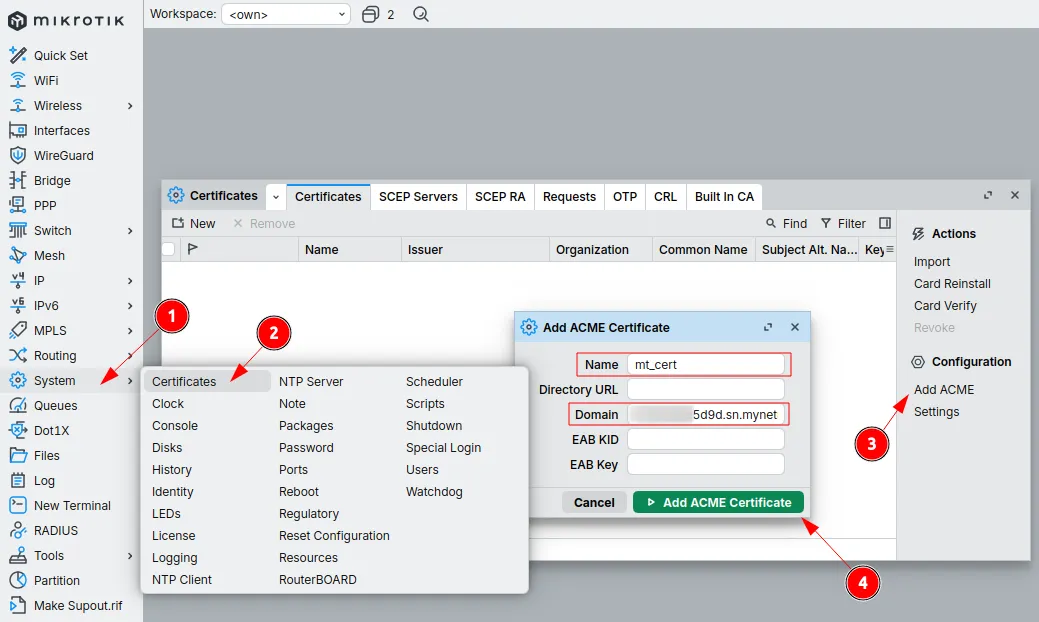The height and width of the screenshot is (622, 1039).
Task: Open Quick Set from sidebar
Action: click(x=60, y=56)
